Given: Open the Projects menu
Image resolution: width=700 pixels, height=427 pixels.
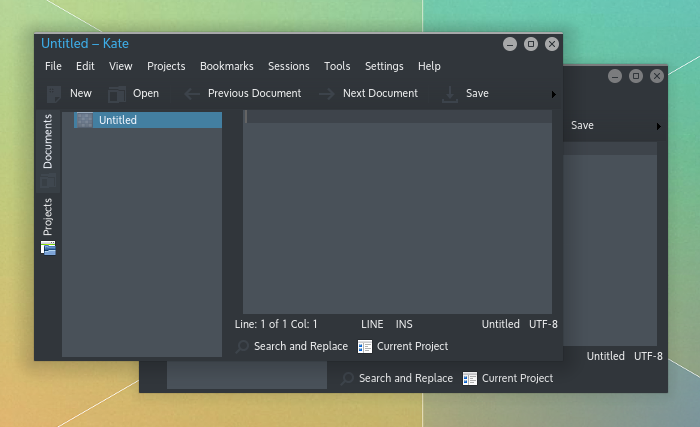Looking at the screenshot, I should point(166,66).
